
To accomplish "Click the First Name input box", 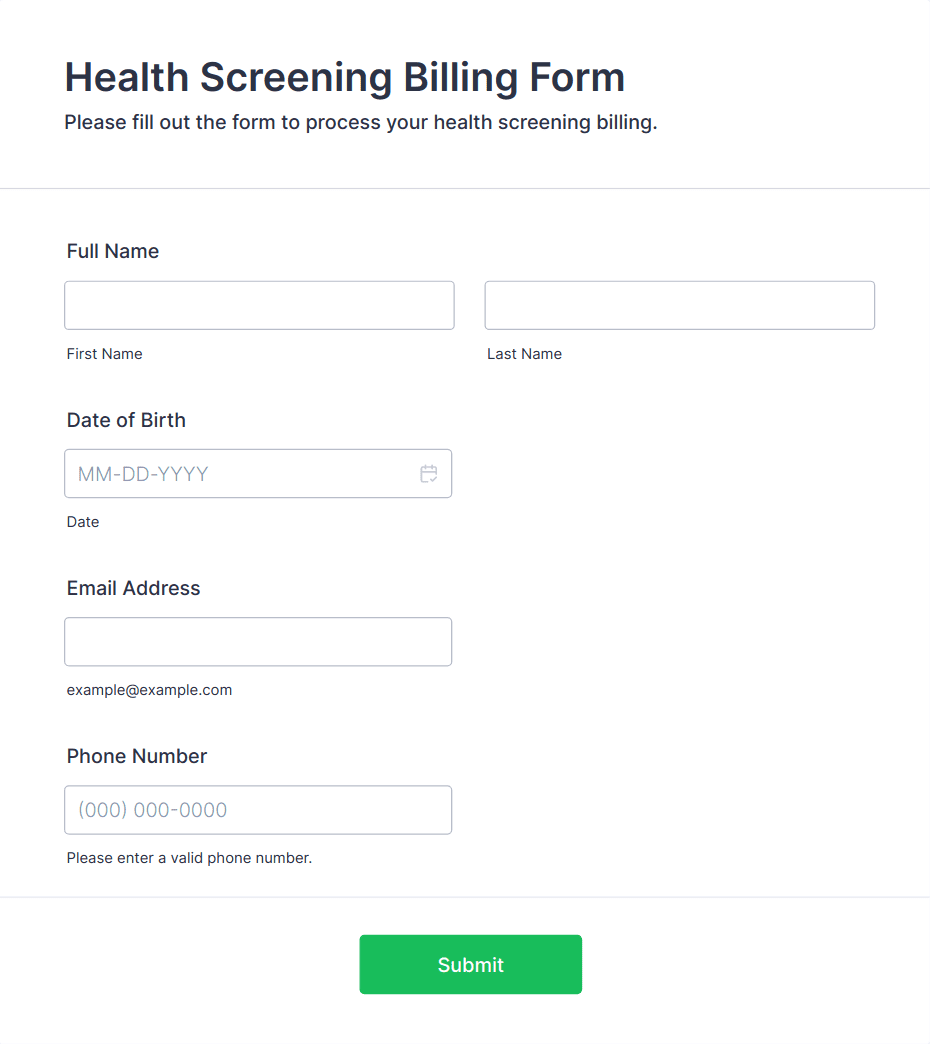I will pos(259,305).
